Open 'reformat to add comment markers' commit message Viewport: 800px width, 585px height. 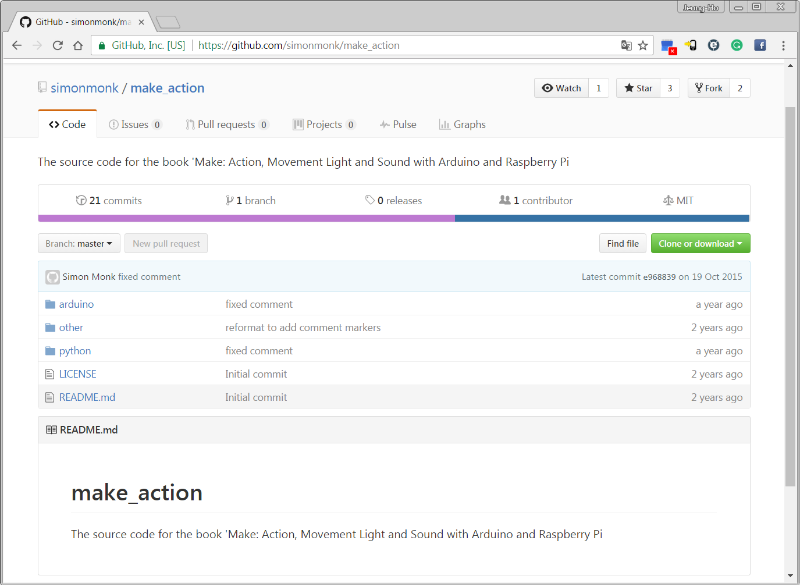[303, 327]
